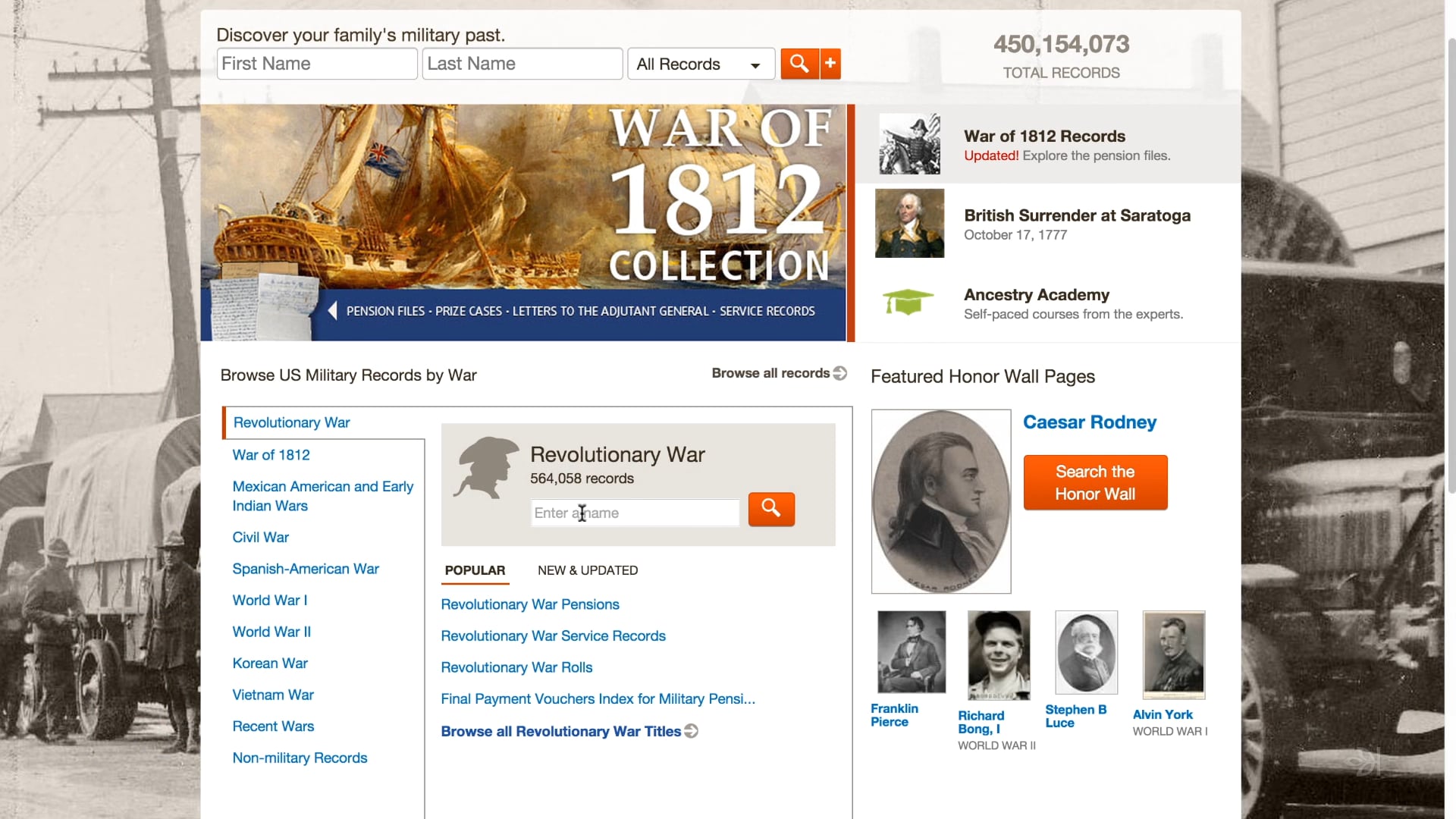1456x819 pixels.
Task: Choose World War II from the war list
Action: tap(271, 632)
